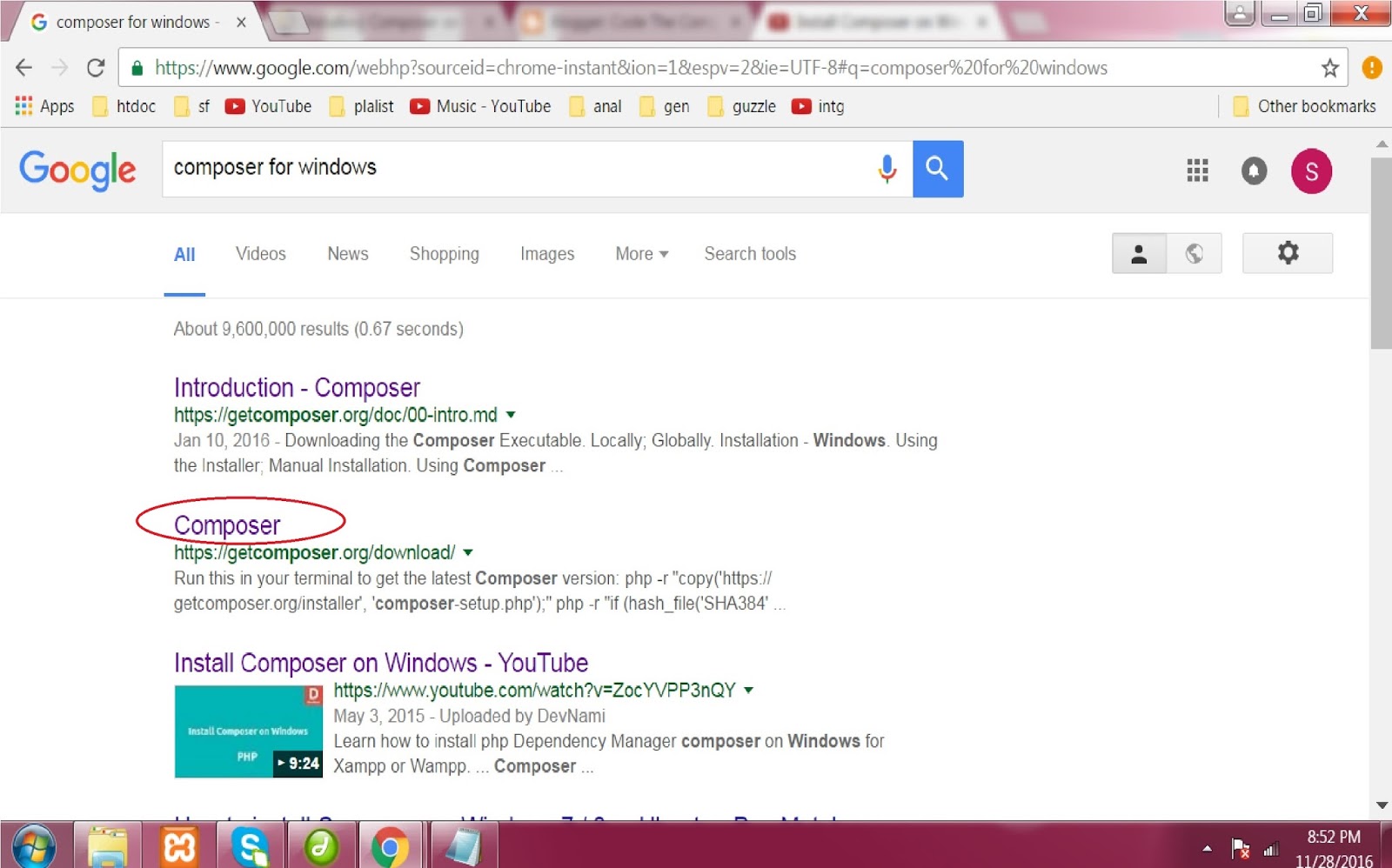
Task: Go to Google home via the logo
Action: click(77, 170)
